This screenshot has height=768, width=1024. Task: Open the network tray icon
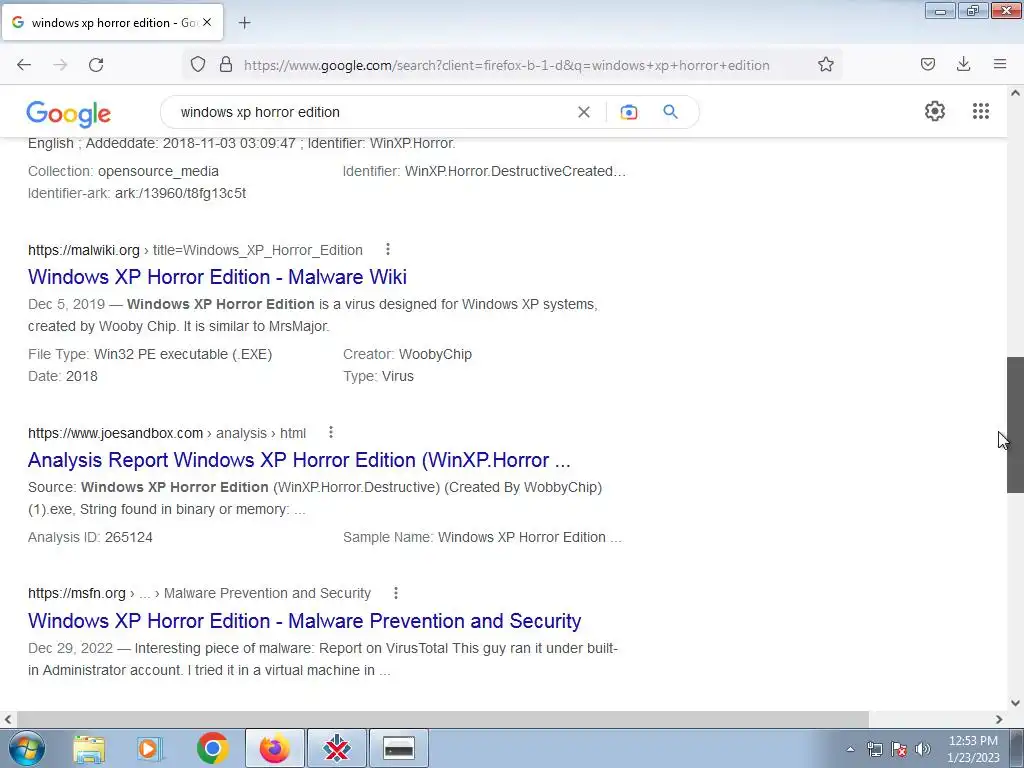pos(875,749)
